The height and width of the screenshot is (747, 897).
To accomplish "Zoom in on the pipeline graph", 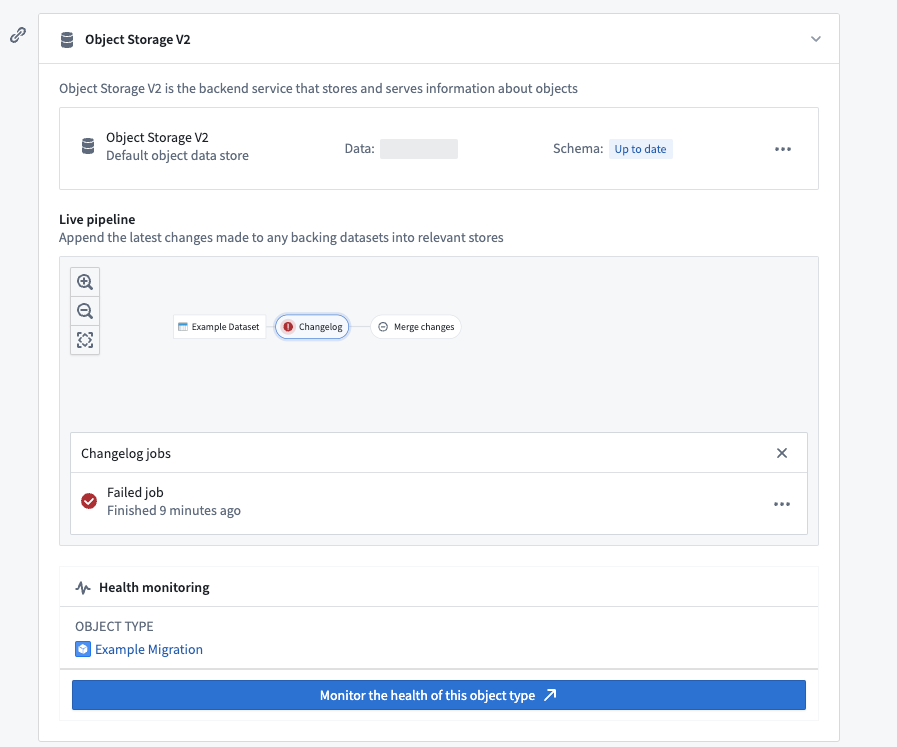I will click(x=85, y=282).
